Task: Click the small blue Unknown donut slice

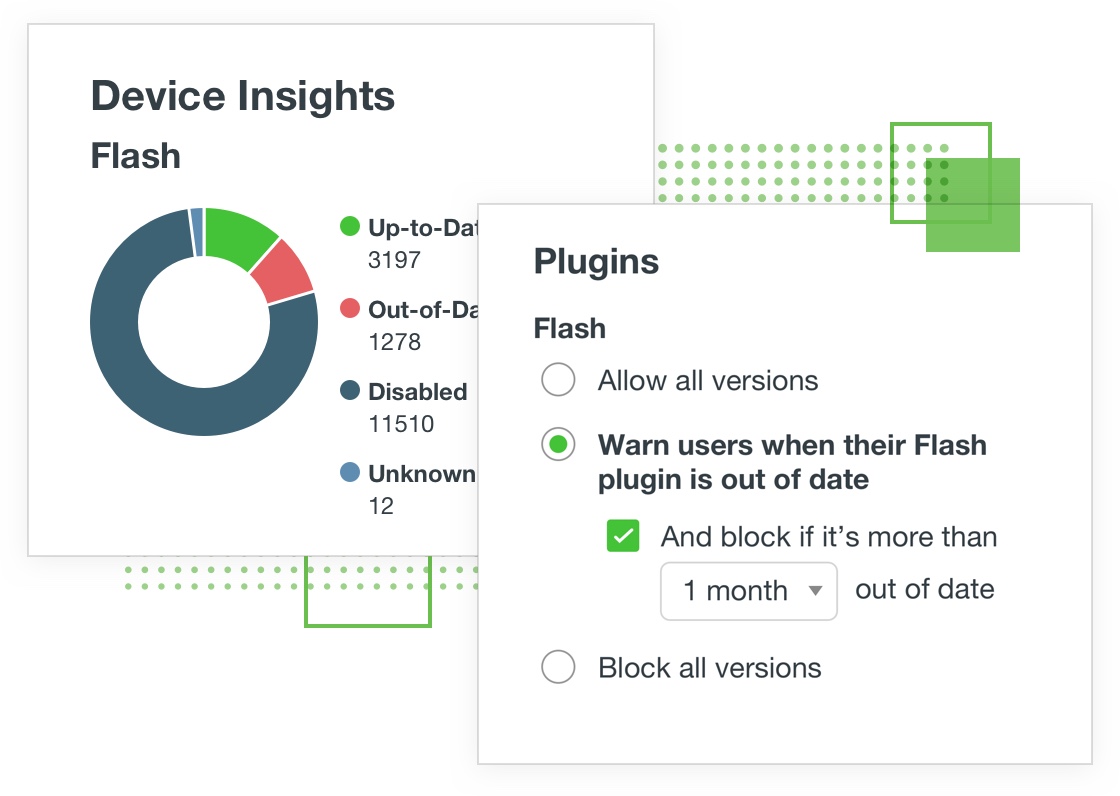Action: [197, 230]
